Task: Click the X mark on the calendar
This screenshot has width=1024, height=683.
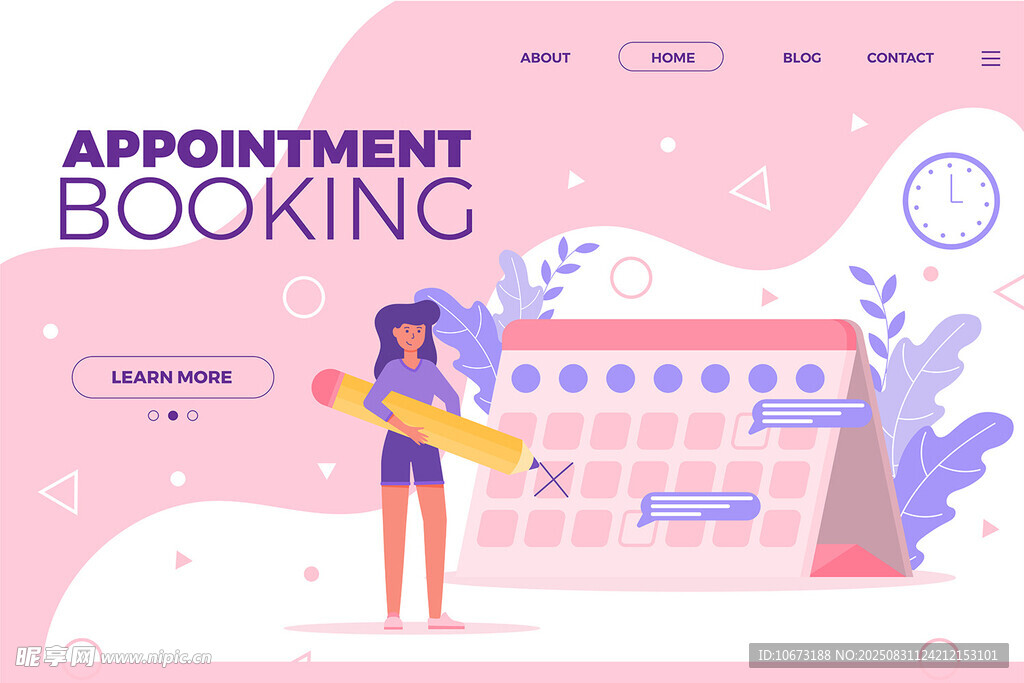Action: [x=554, y=480]
